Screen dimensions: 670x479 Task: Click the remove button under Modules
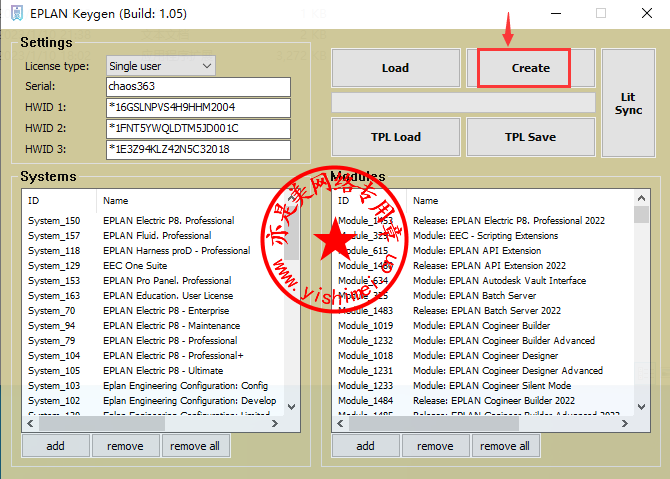click(435, 446)
